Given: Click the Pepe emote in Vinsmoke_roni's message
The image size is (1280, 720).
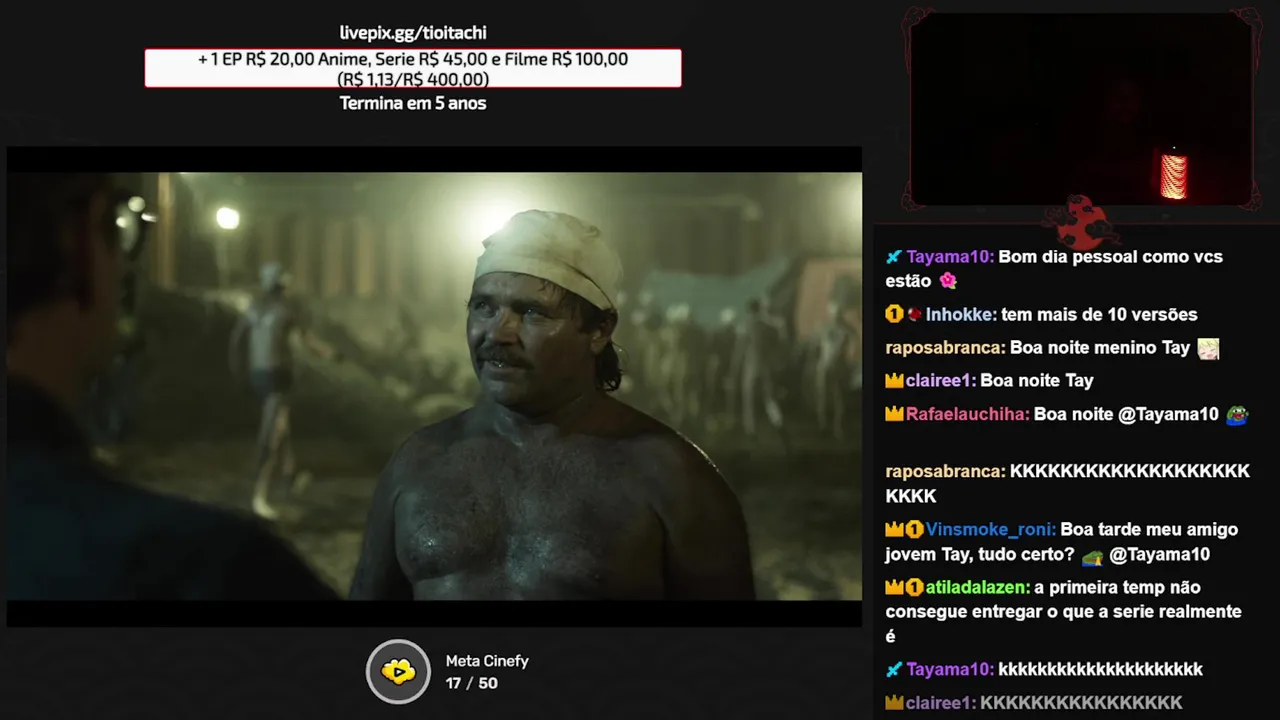Looking at the screenshot, I should (1092, 555).
